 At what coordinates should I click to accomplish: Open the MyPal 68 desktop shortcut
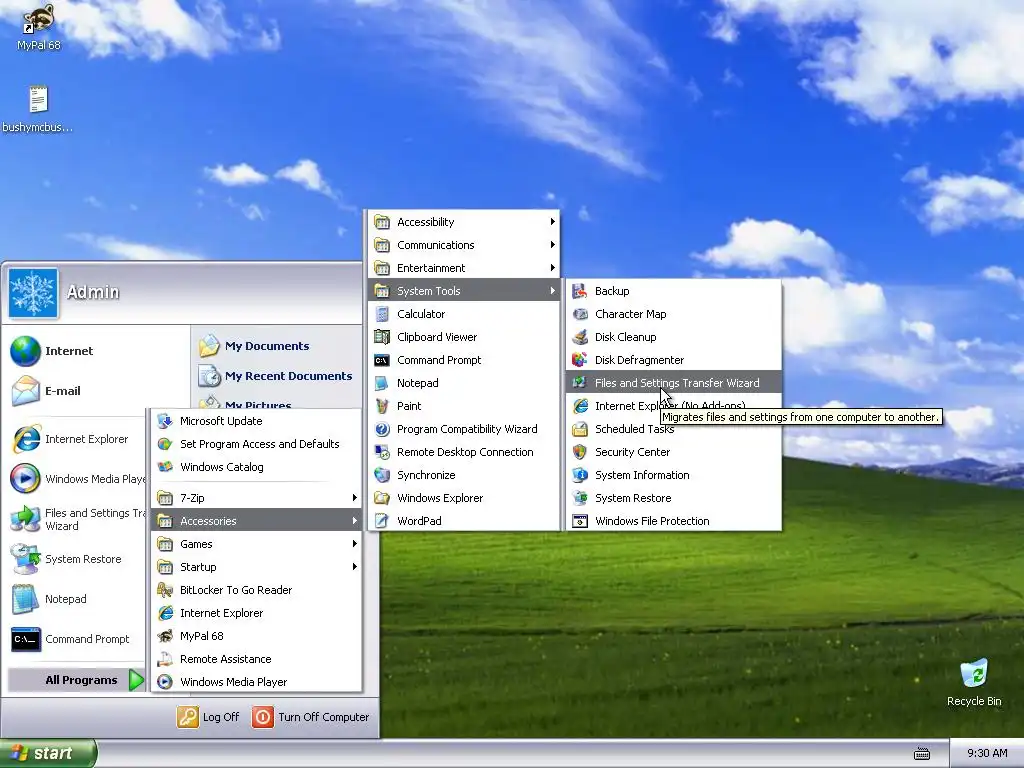click(39, 26)
